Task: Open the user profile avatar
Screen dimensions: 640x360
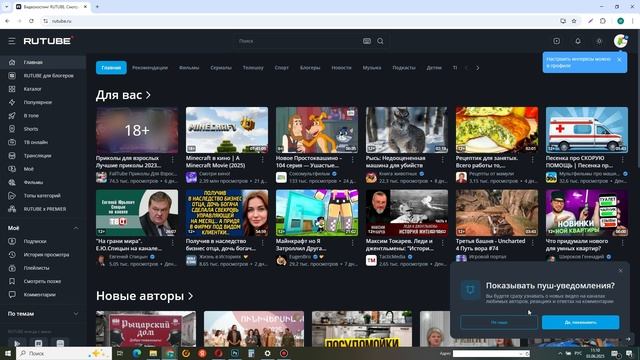Action: pos(620,41)
